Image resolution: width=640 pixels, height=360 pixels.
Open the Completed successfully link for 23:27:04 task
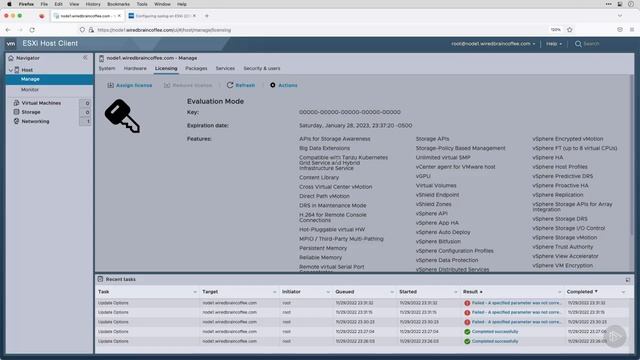[495, 331]
